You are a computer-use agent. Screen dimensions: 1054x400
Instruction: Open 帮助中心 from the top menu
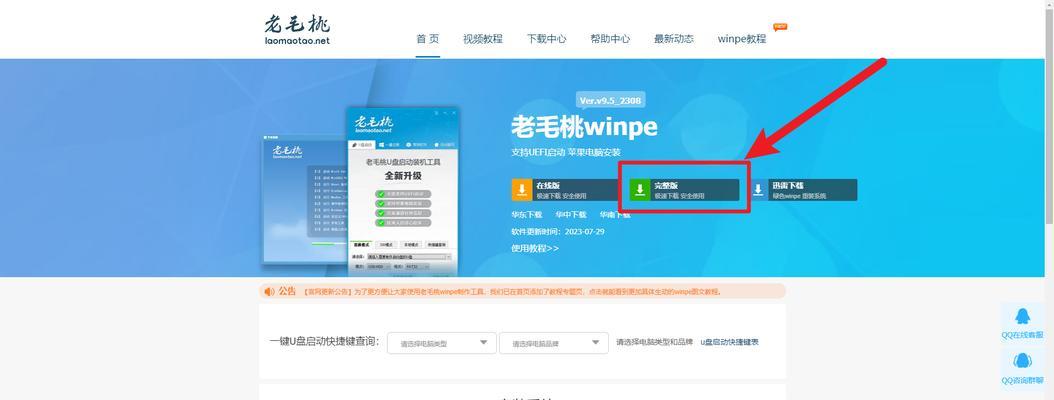(x=610, y=39)
